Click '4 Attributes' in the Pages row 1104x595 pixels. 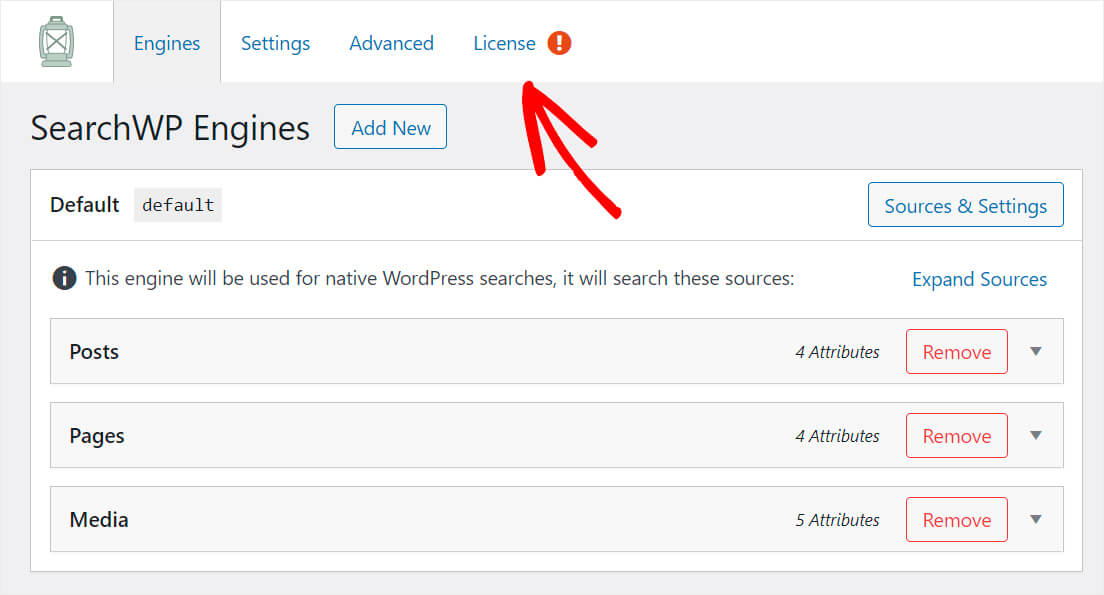(x=837, y=436)
